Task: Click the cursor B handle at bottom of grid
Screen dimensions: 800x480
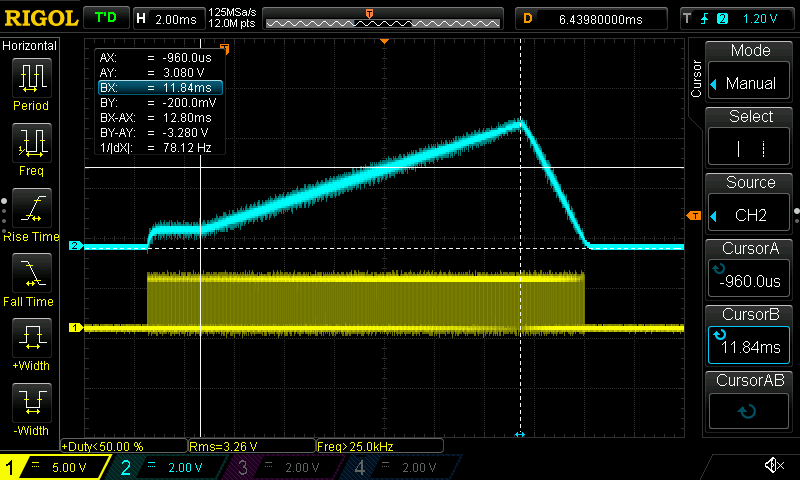Action: point(520,435)
